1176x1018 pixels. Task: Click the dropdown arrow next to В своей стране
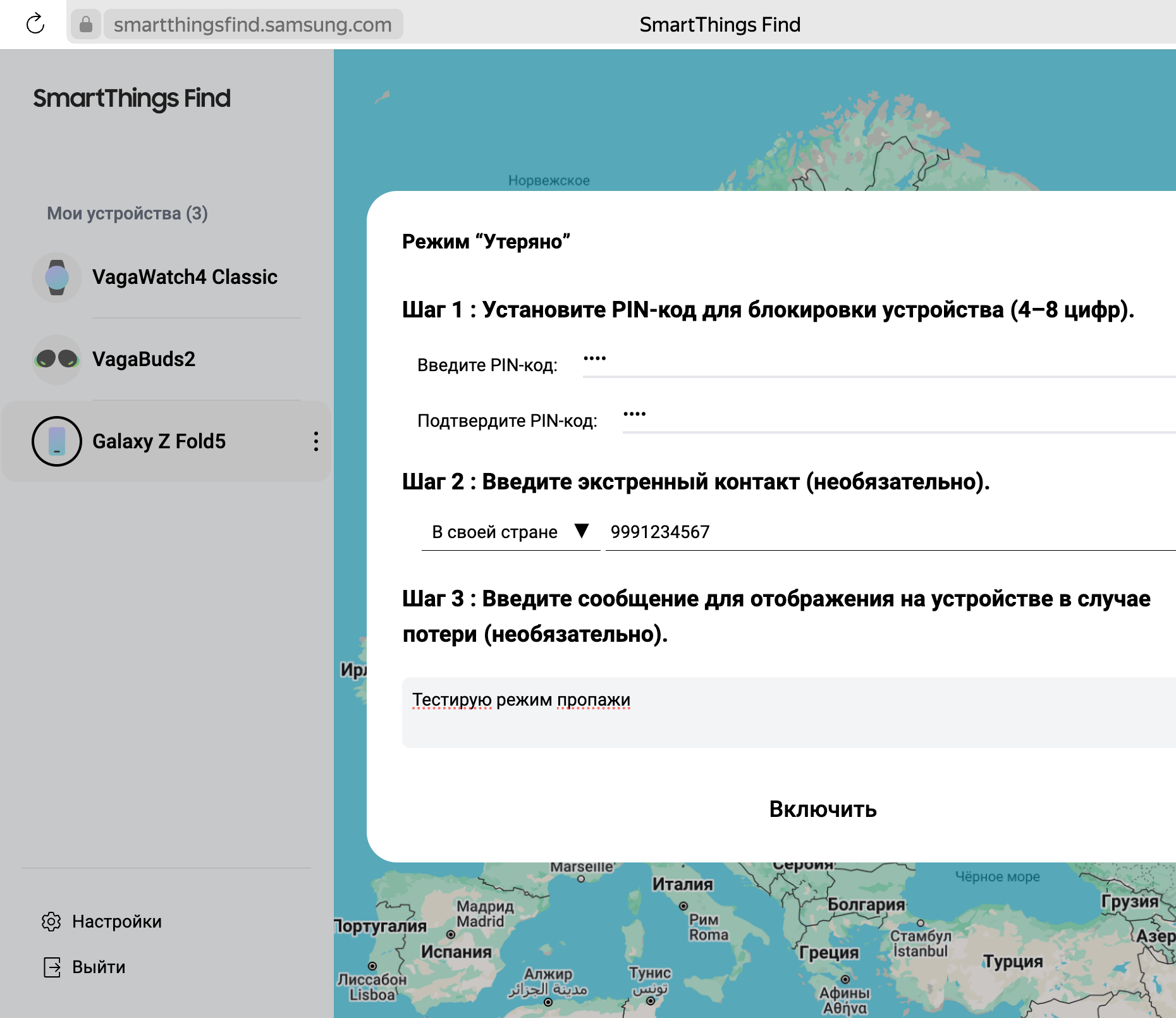tap(582, 530)
